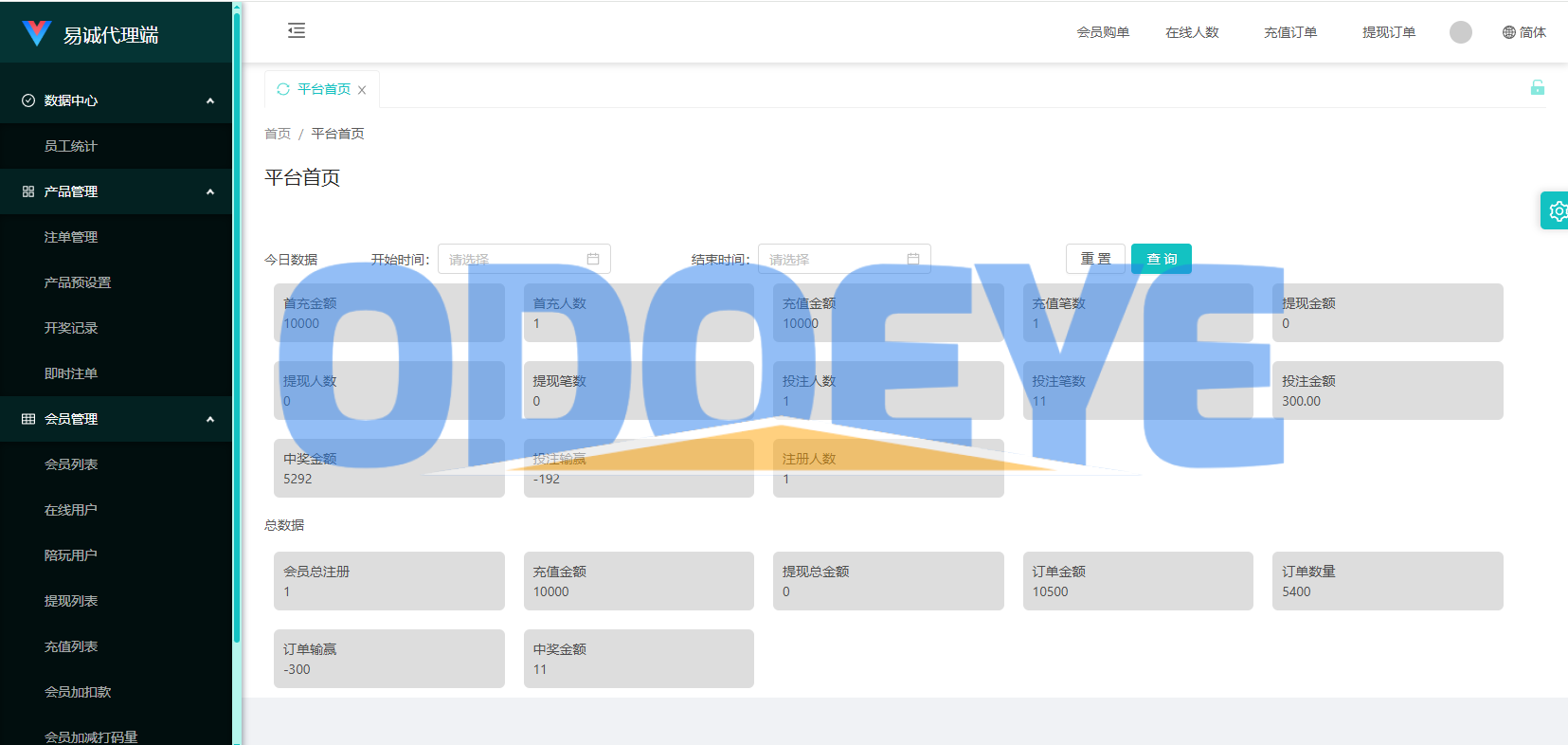
Task: Open 充值订单 in the top bar
Action: (1289, 32)
